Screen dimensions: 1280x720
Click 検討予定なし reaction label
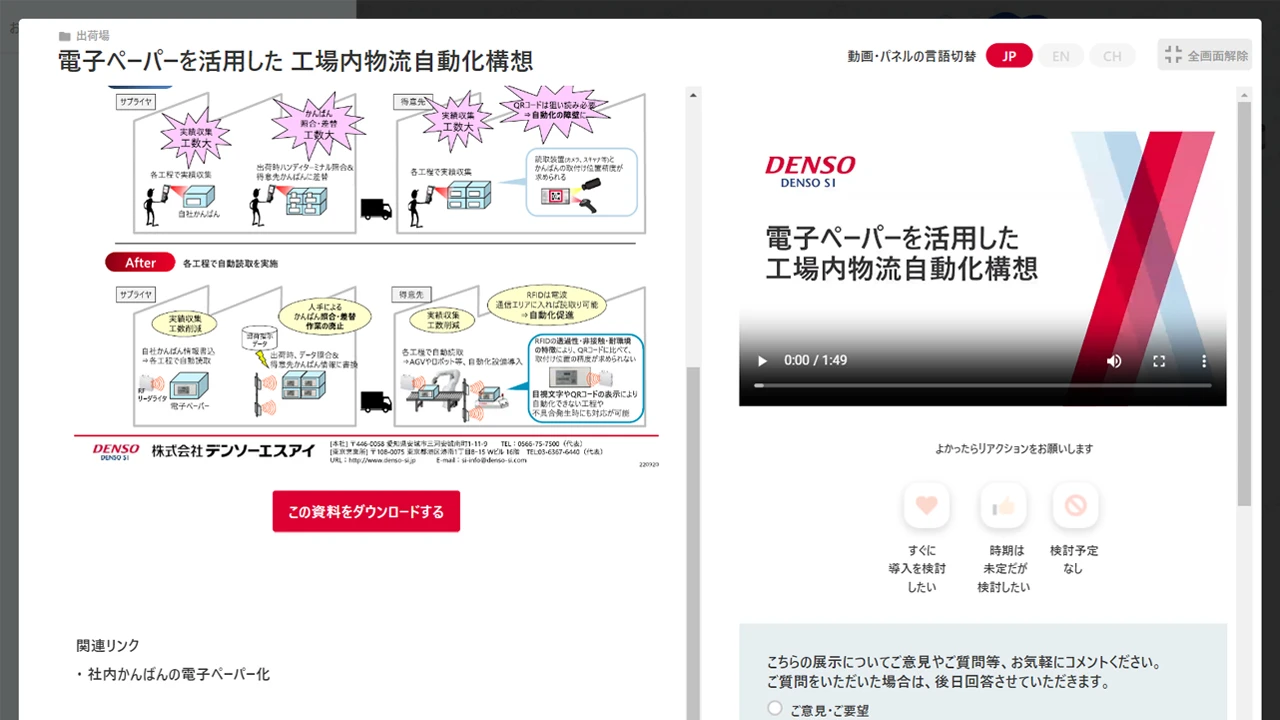(1074, 560)
